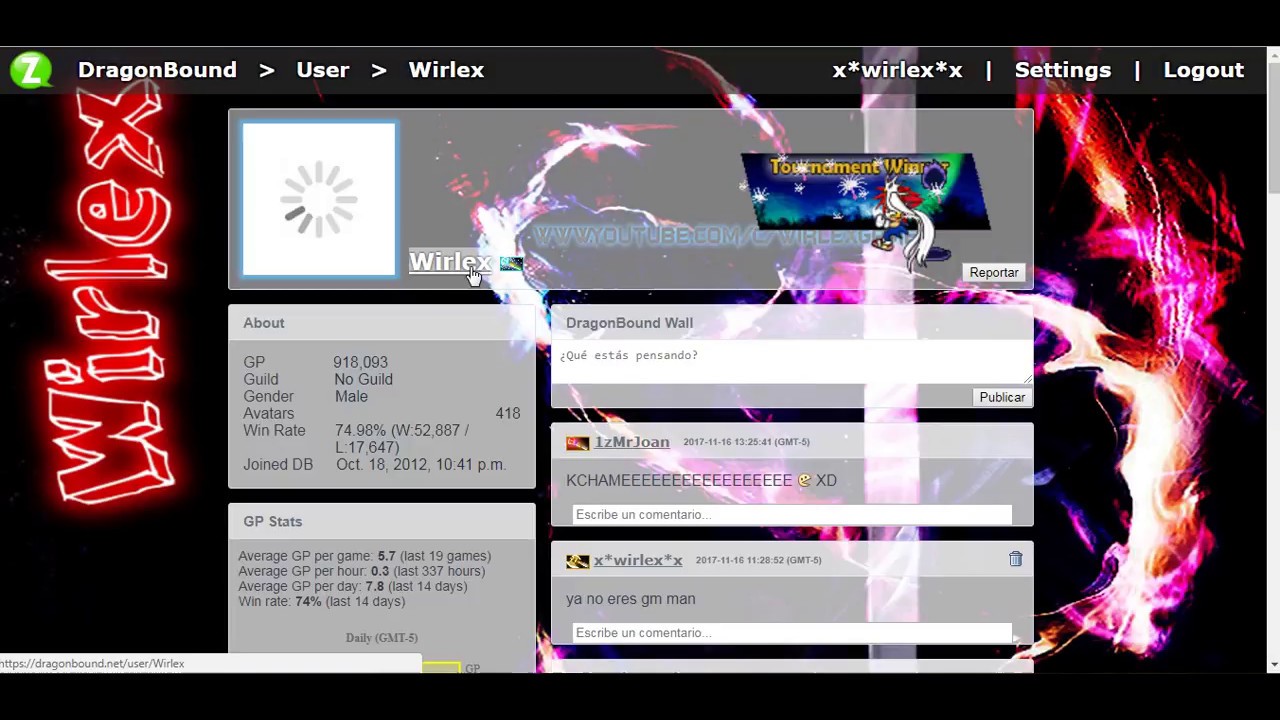
Task: Click the comment field under 1zMrJoan's post
Action: pos(792,514)
